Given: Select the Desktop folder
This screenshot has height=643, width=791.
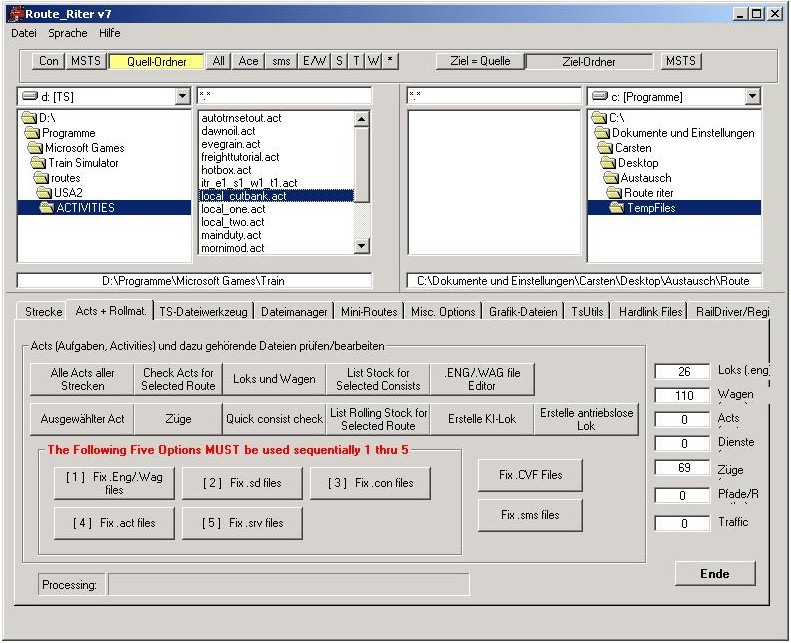Looking at the screenshot, I should 630,163.
